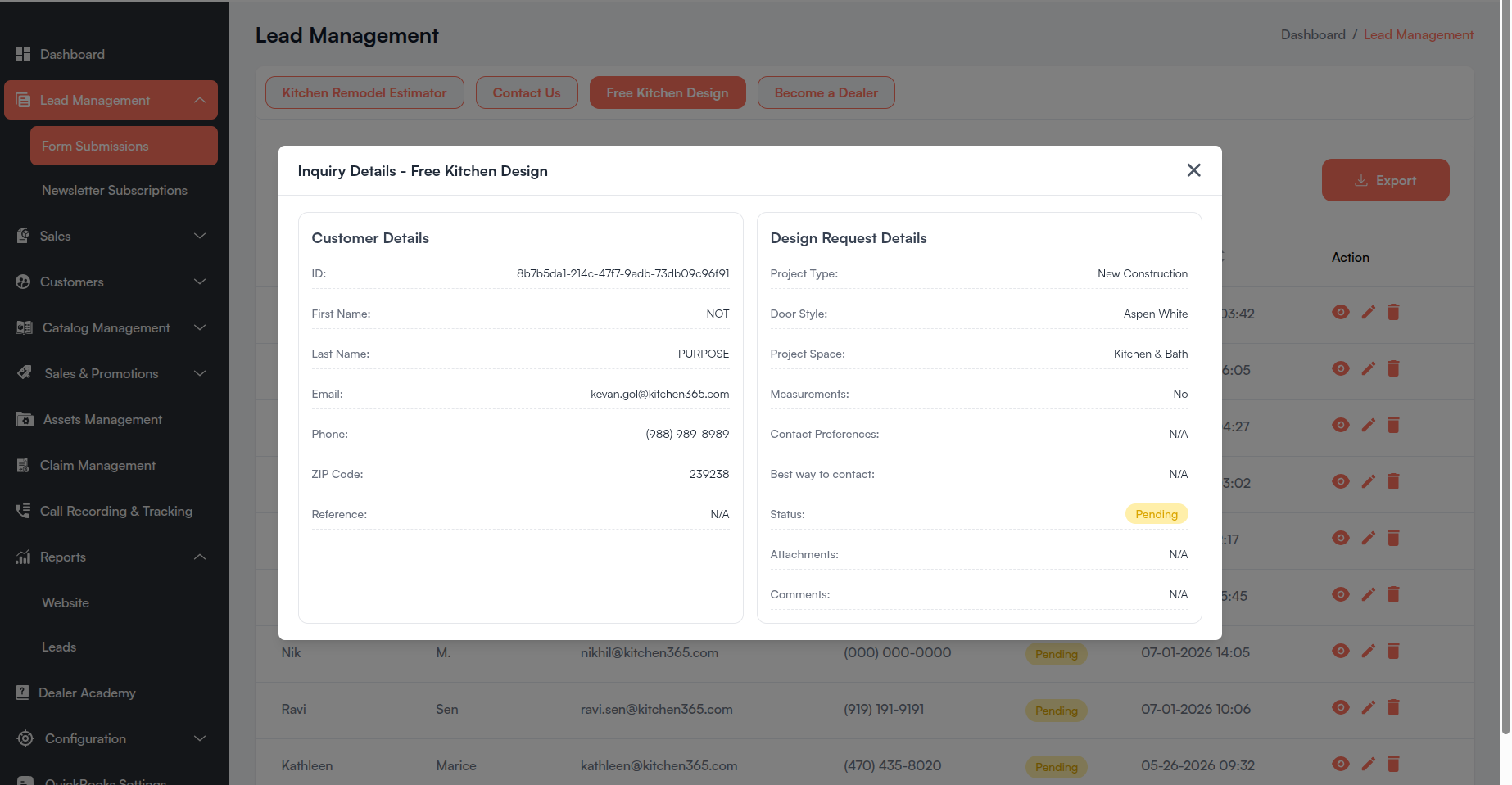Viewport: 1512px width, 785px height.
Task: Click the Catalog Management icon
Action: click(24, 327)
